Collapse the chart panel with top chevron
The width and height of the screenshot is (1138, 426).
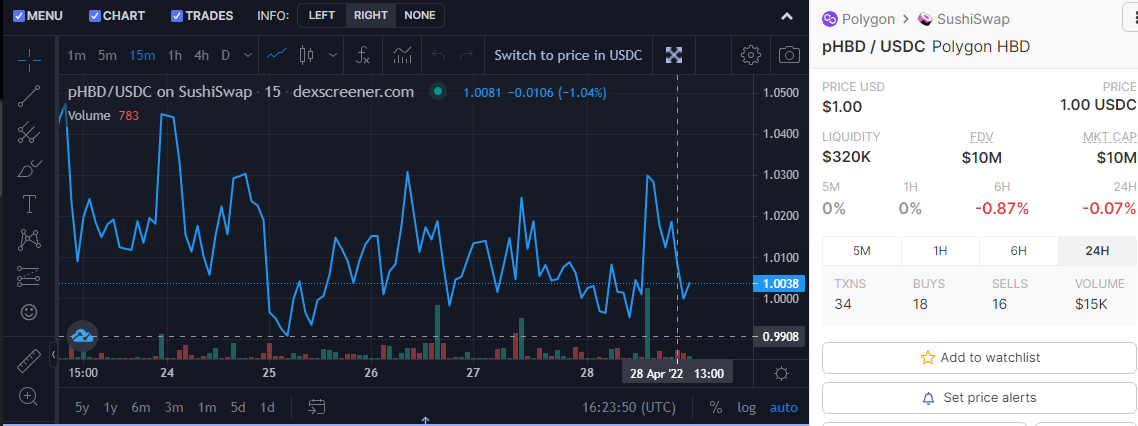pos(787,16)
